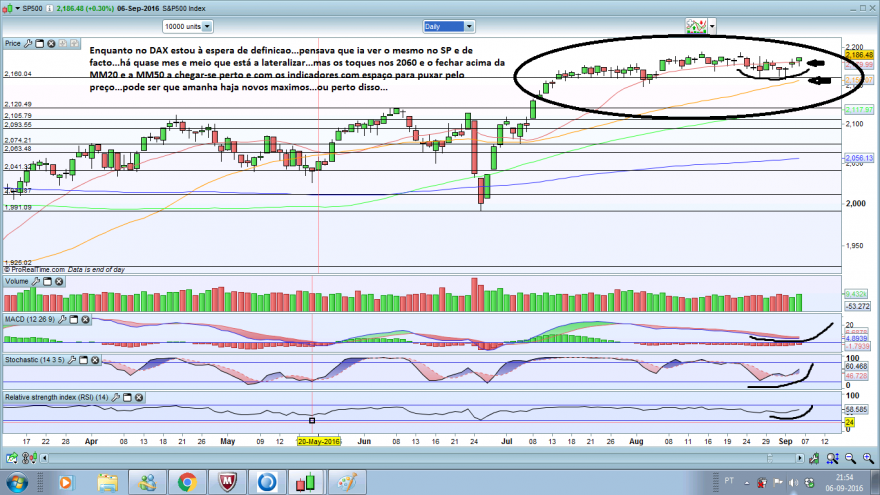Click the 2,186.48 price tag on axis
Screen dimensions: 880x495
pyautogui.click(x=859, y=55)
